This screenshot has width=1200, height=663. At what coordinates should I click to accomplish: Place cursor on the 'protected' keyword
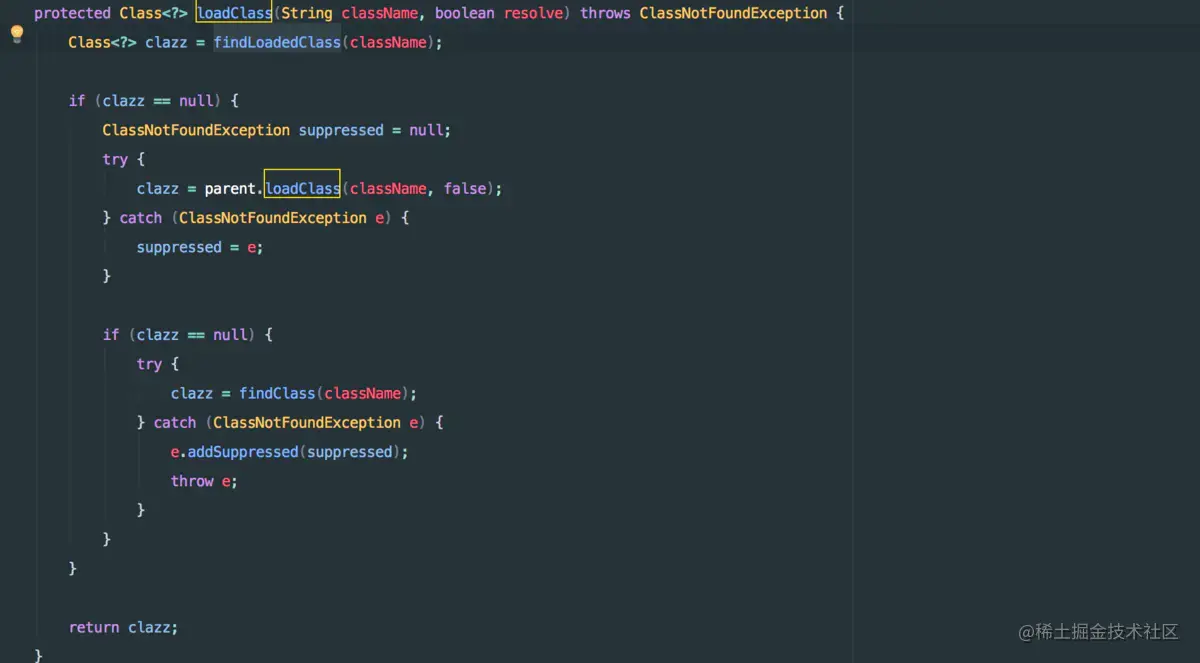(x=72, y=13)
